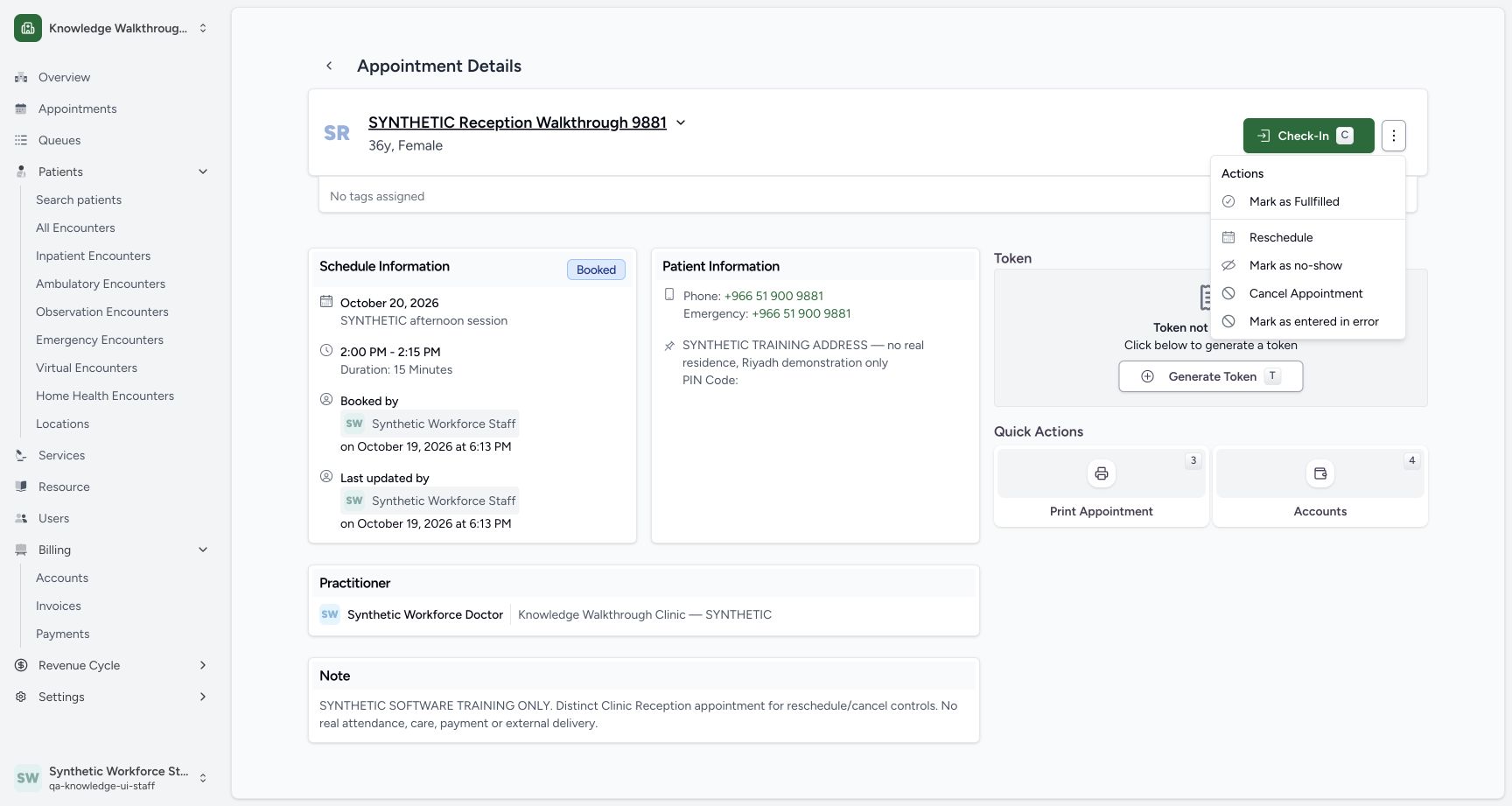Screen dimensions: 1512x806
Task: Go to Invoices under Billing
Action: [59, 606]
